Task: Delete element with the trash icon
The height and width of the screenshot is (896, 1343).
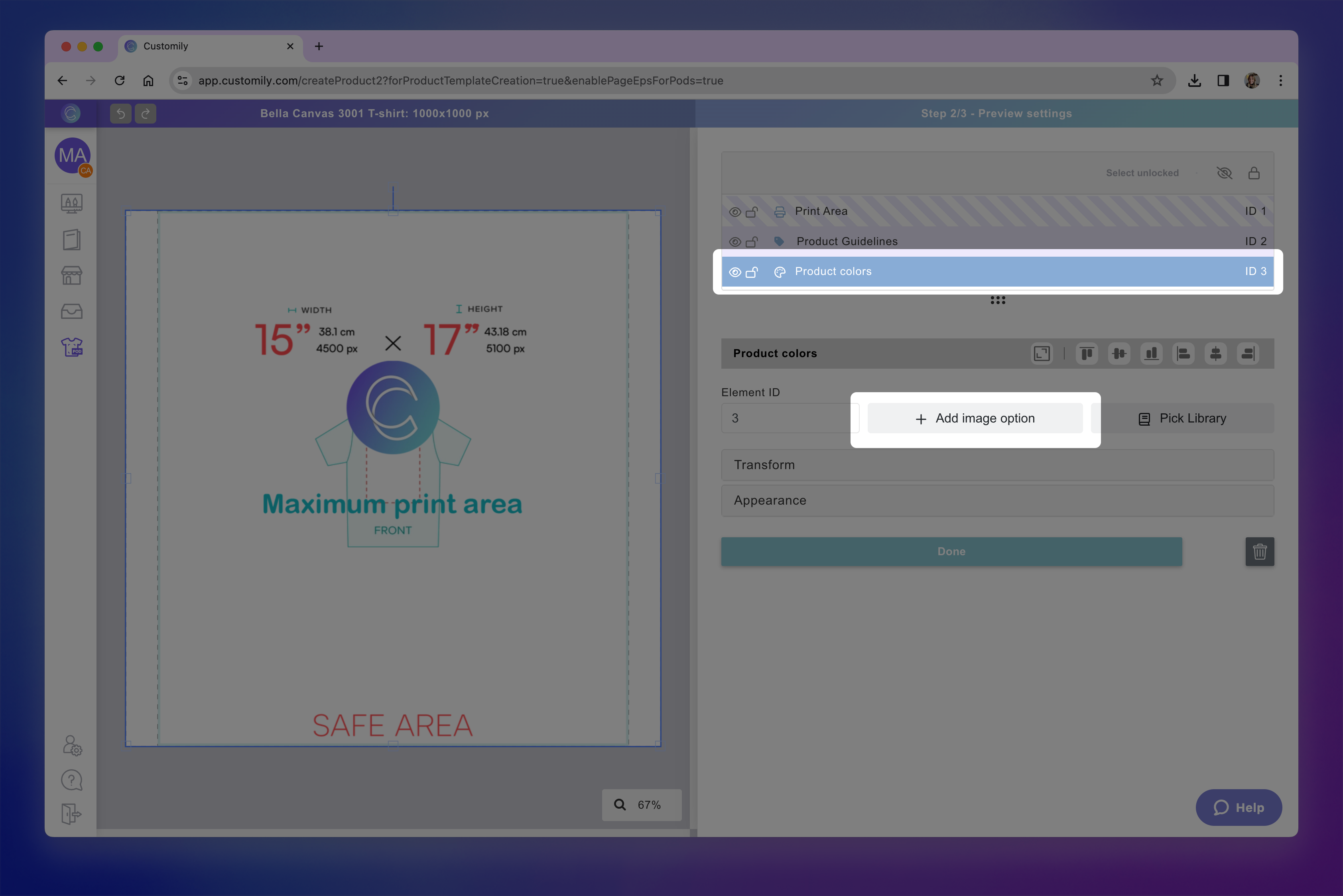Action: point(1260,551)
